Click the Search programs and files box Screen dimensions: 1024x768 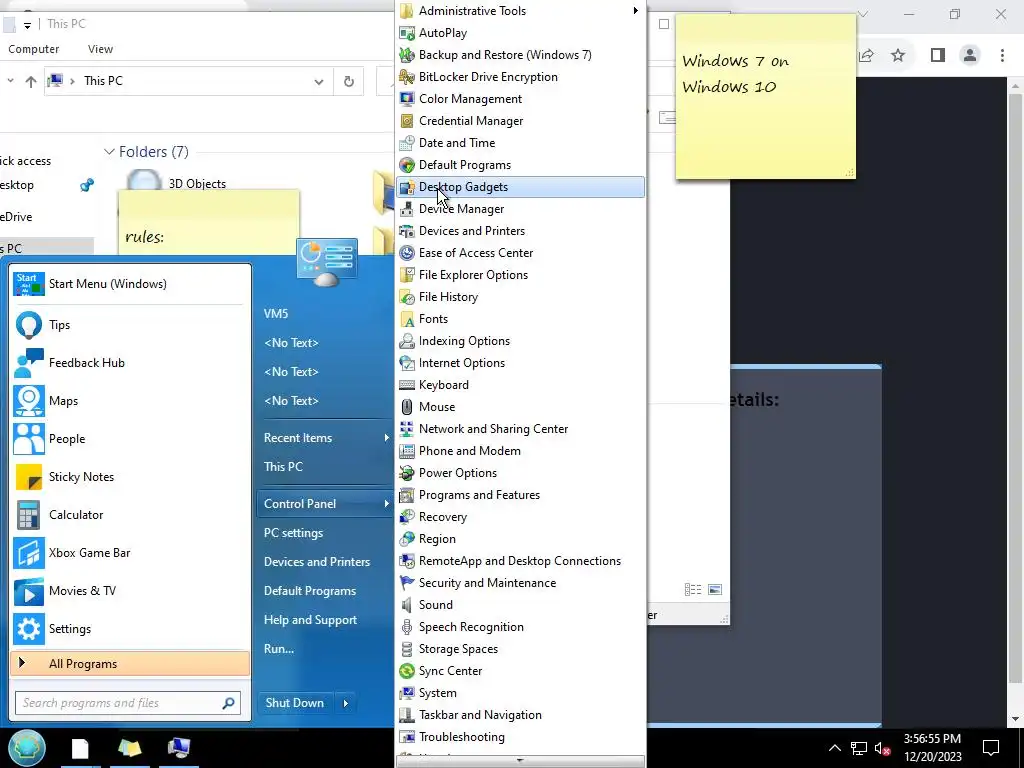pyautogui.click(x=128, y=703)
